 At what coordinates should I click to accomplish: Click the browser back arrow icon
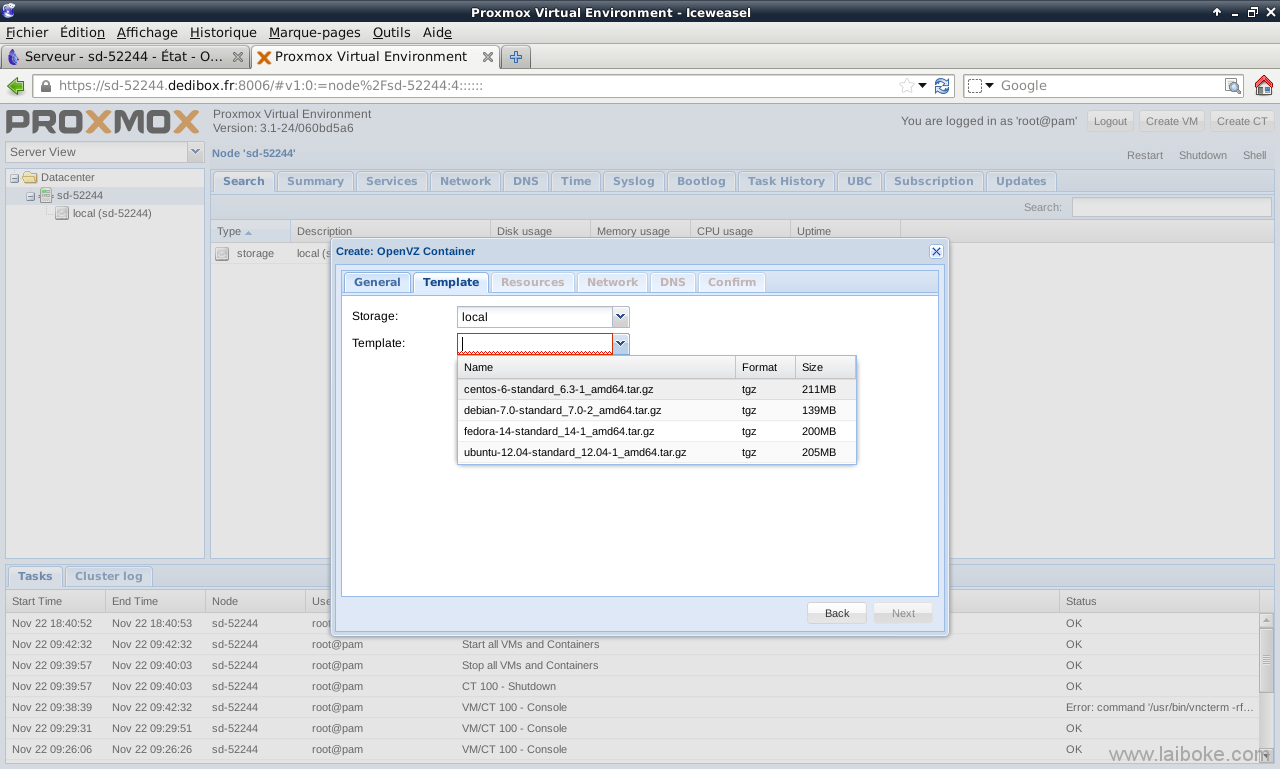click(x=16, y=86)
